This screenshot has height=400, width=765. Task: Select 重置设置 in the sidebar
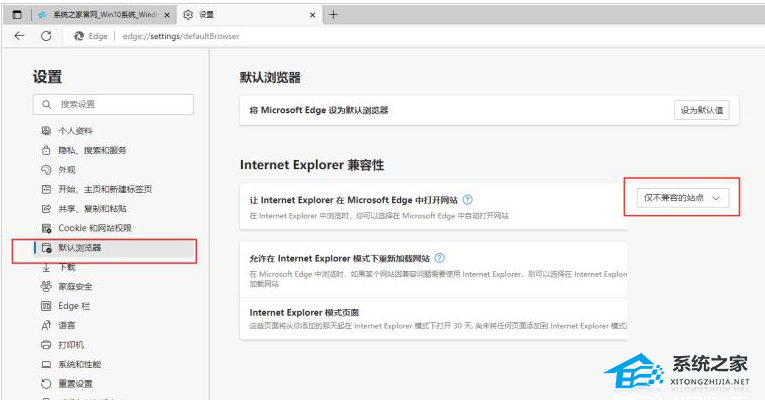[x=75, y=383]
